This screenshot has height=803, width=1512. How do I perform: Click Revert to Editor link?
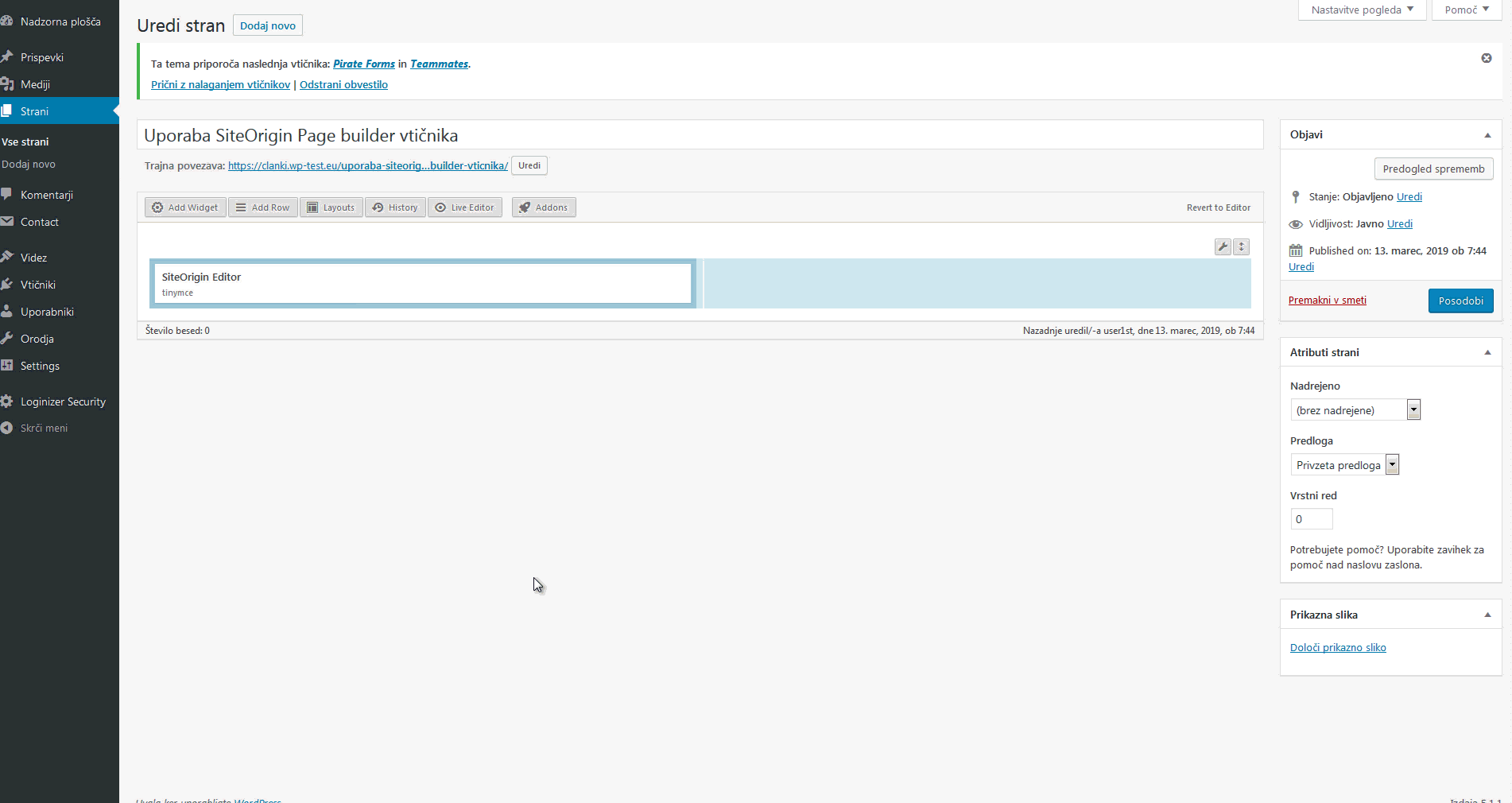1219,208
